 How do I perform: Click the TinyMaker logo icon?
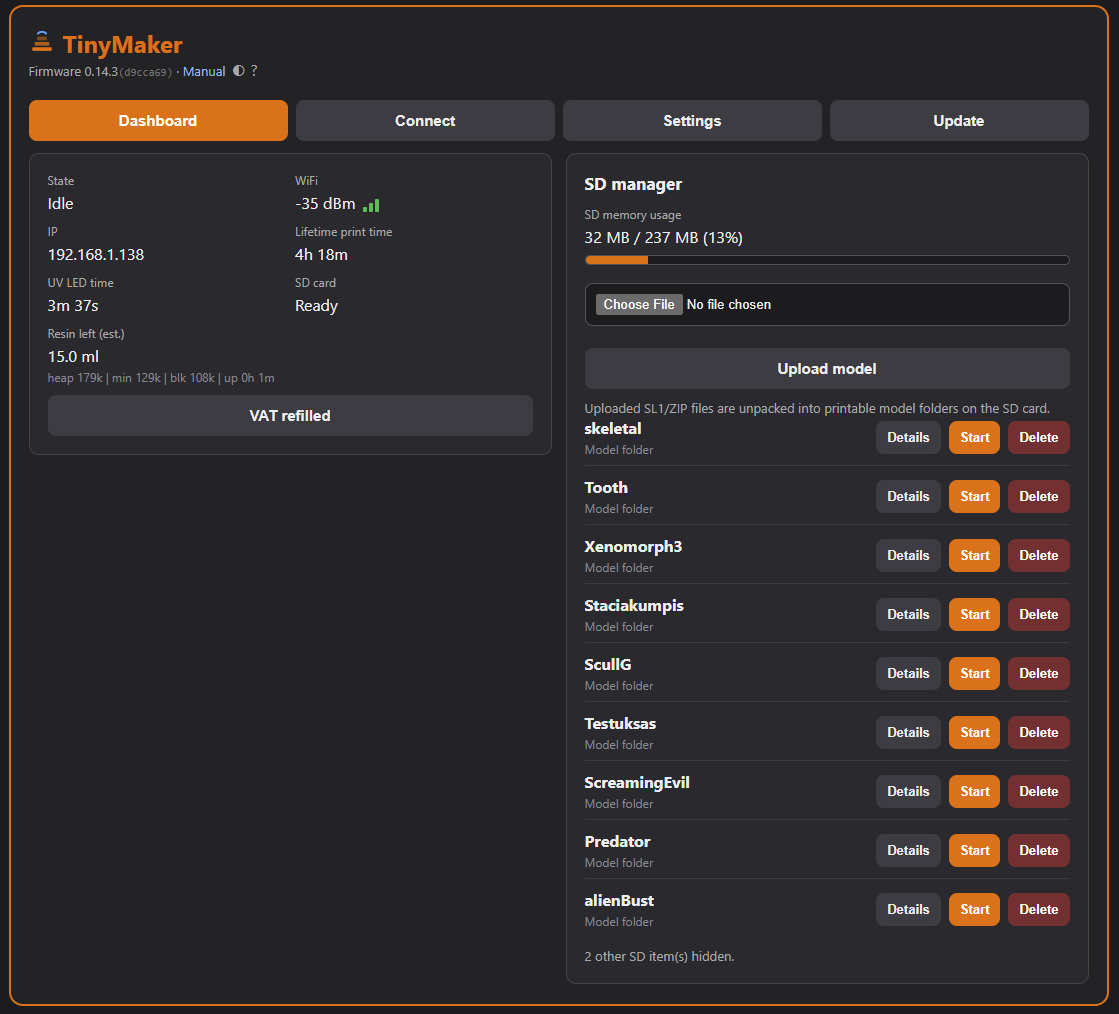[41, 42]
